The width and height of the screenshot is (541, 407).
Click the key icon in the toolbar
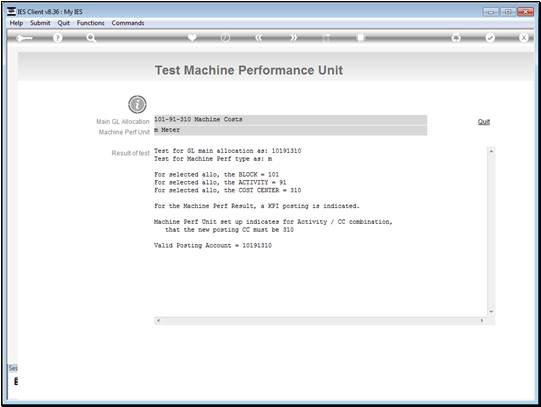24,38
